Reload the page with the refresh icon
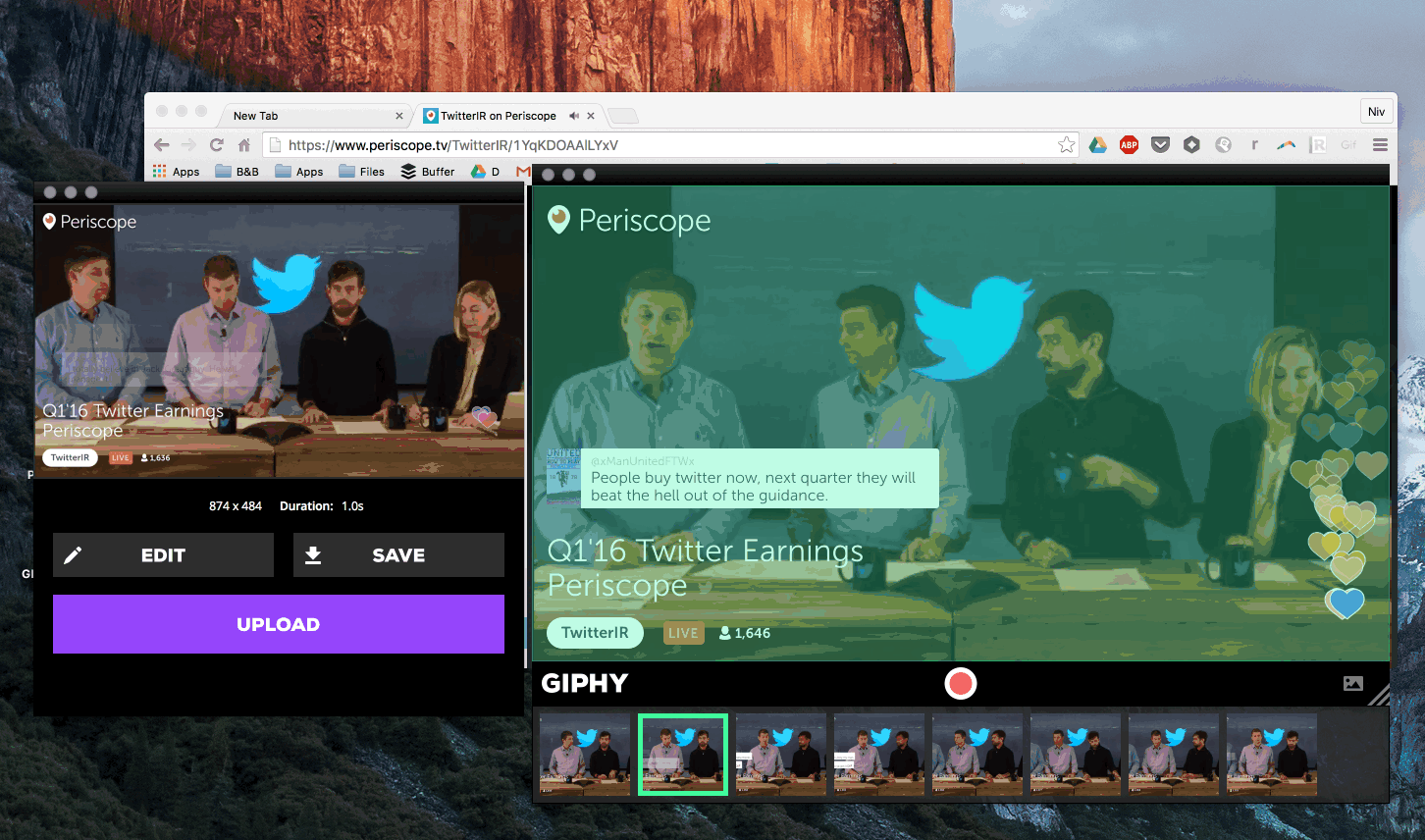Viewport: 1425px width, 840px height. click(217, 145)
